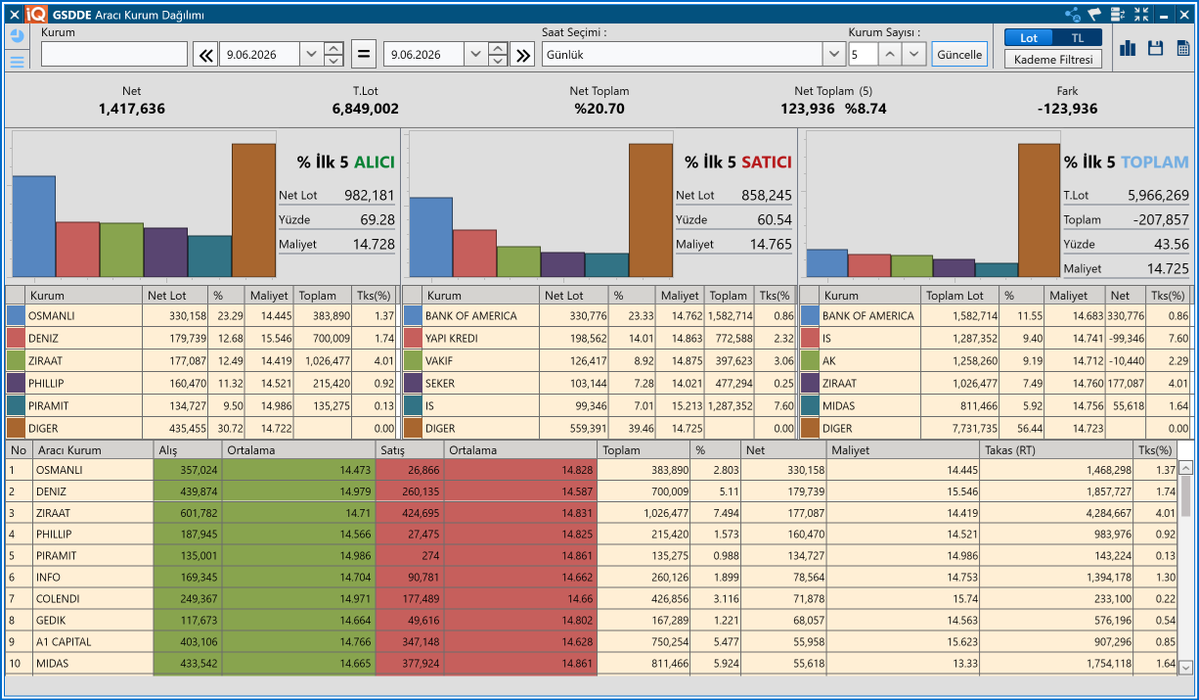Select the blue OSMANLI bar in ALICI chart
Screen dimensions: 1199x700
tap(34, 226)
